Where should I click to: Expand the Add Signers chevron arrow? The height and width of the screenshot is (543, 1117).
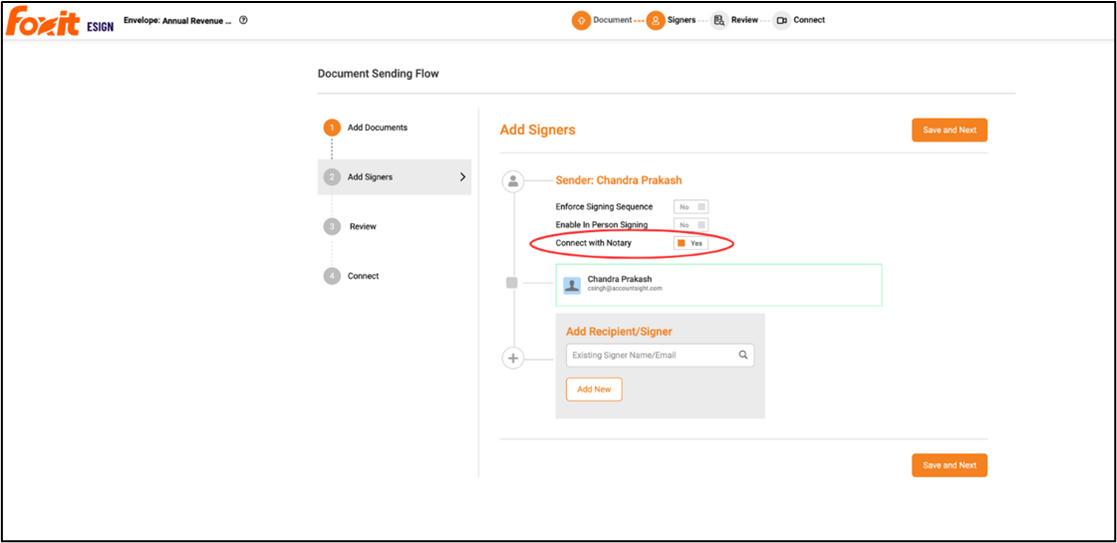(x=462, y=177)
